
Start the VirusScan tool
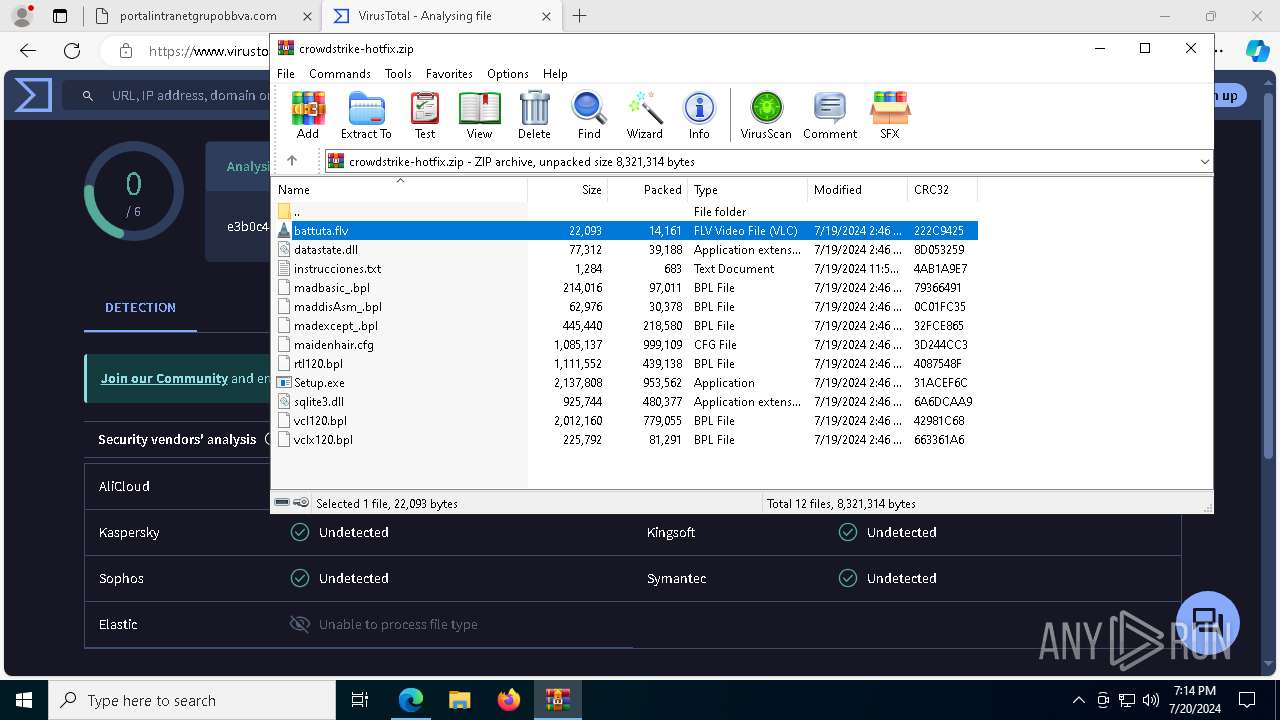click(x=766, y=115)
